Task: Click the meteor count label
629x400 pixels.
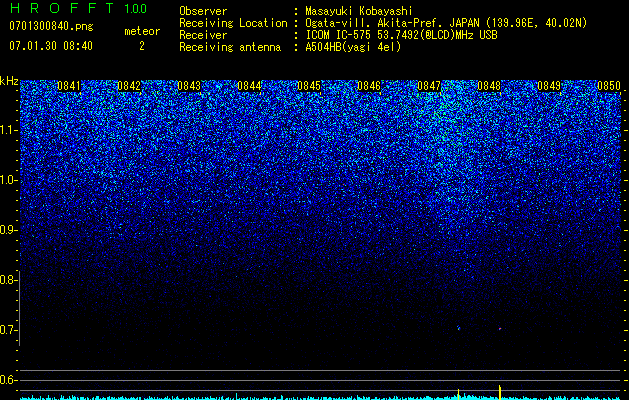Action: 142,31
